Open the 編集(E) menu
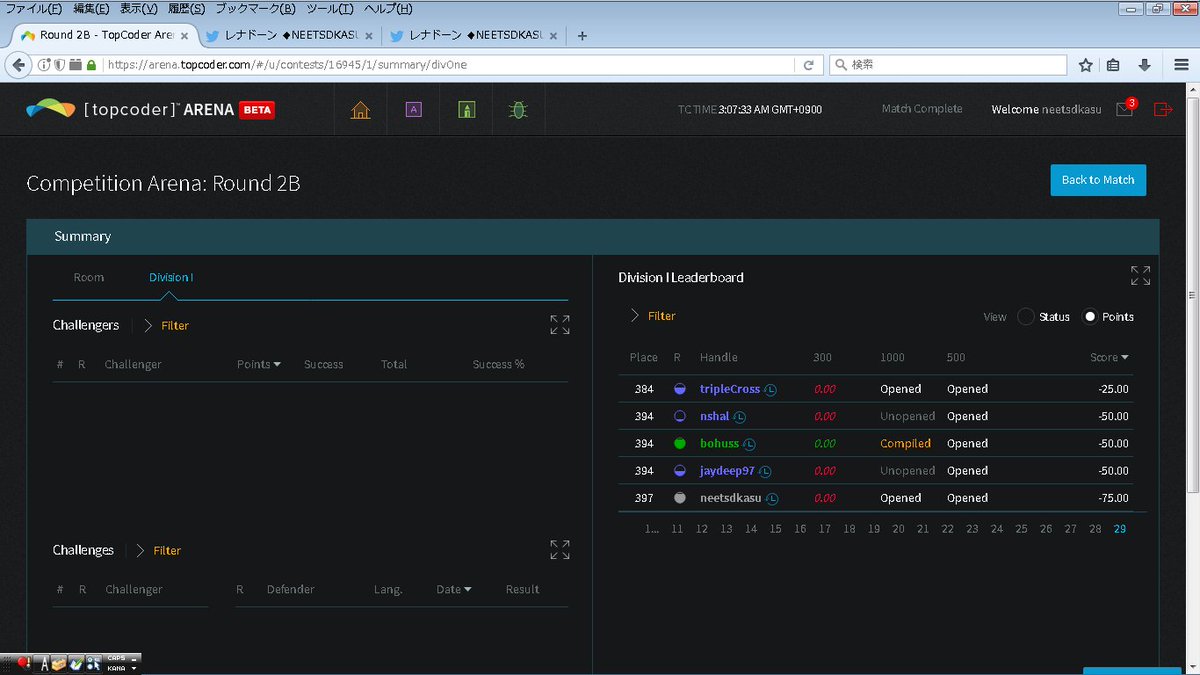This screenshot has height=675, width=1200. point(91,9)
